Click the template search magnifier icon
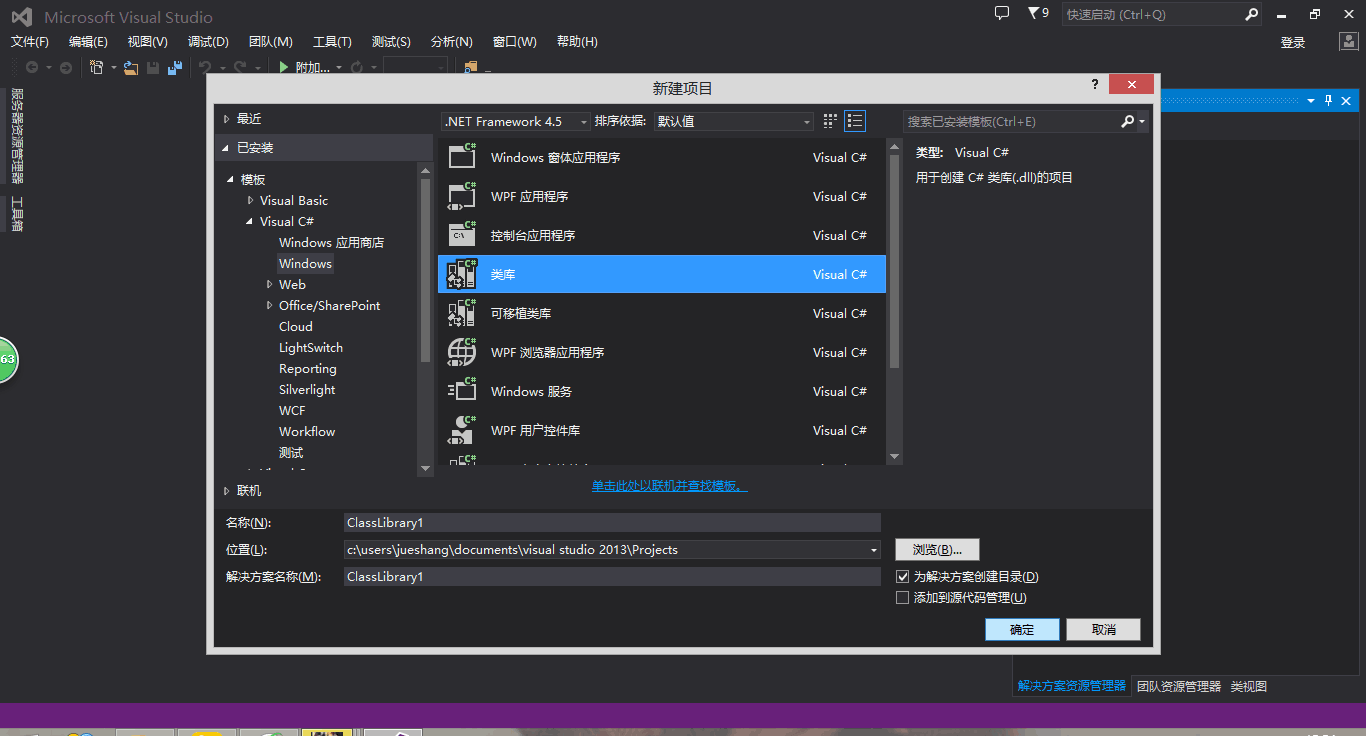This screenshot has width=1366, height=736. pyautogui.click(x=1128, y=121)
